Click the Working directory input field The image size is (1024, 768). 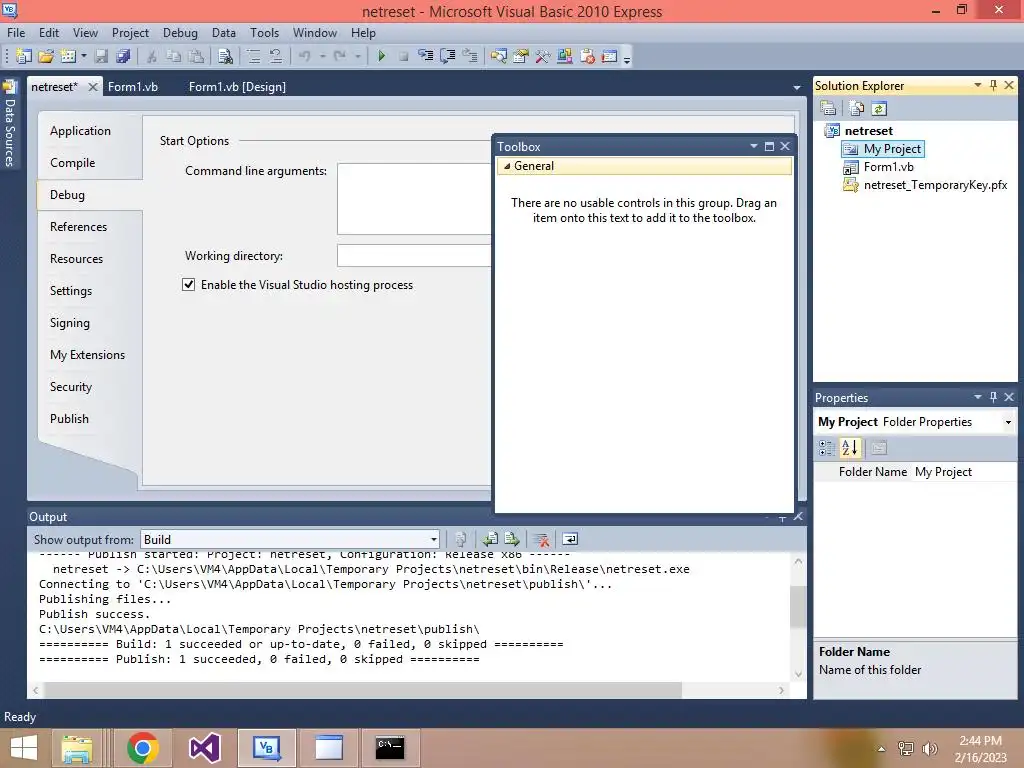[x=414, y=255]
